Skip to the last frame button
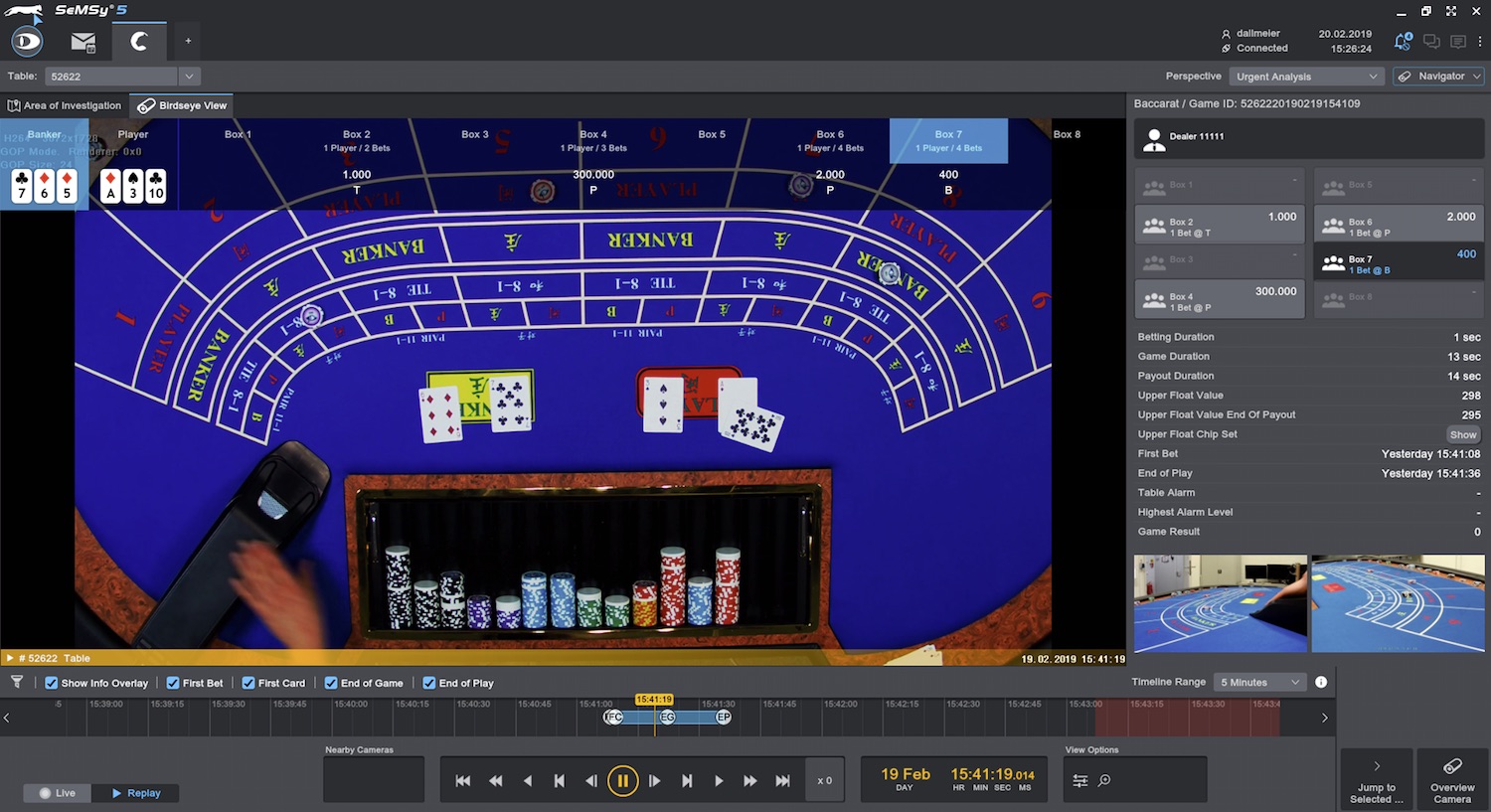The image size is (1491, 812). [x=782, y=781]
